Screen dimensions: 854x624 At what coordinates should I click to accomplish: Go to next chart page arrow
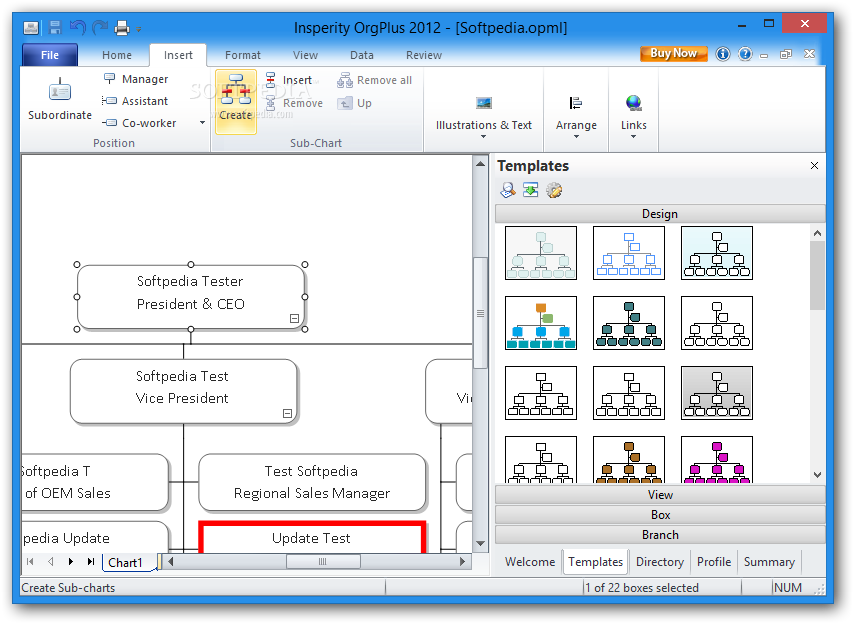click(71, 562)
